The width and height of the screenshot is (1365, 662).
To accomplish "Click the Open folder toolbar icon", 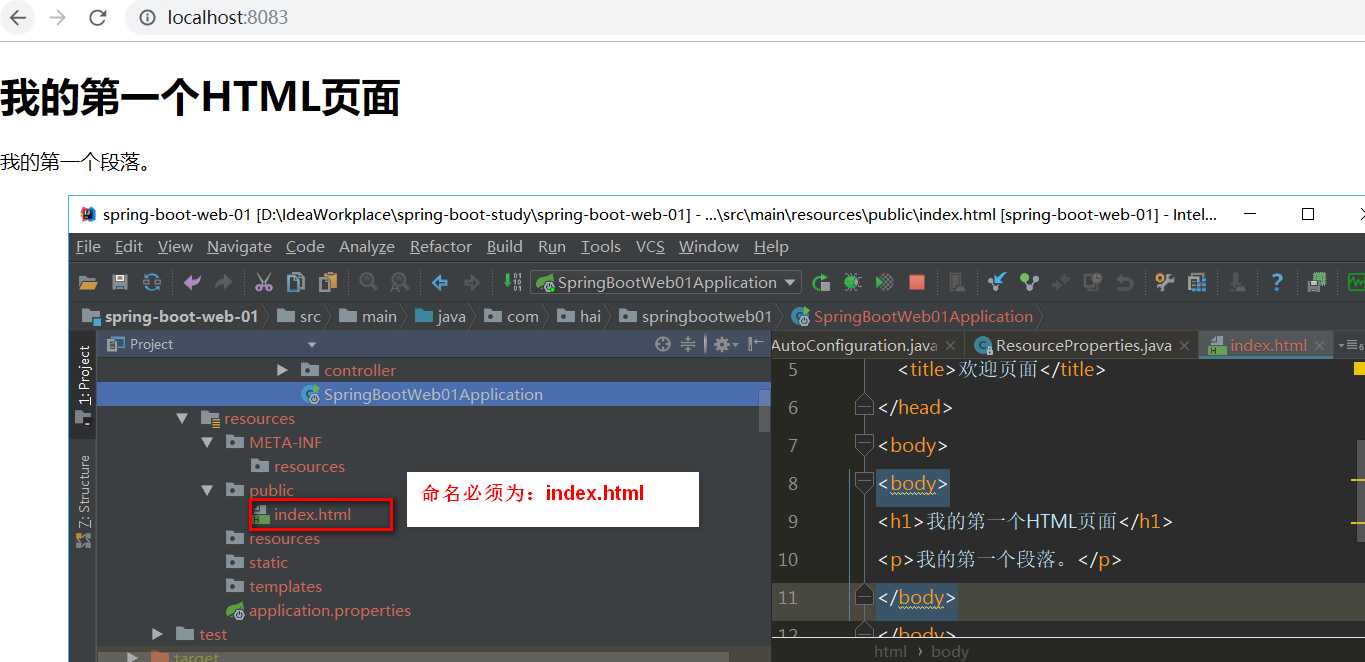I will 88,283.
